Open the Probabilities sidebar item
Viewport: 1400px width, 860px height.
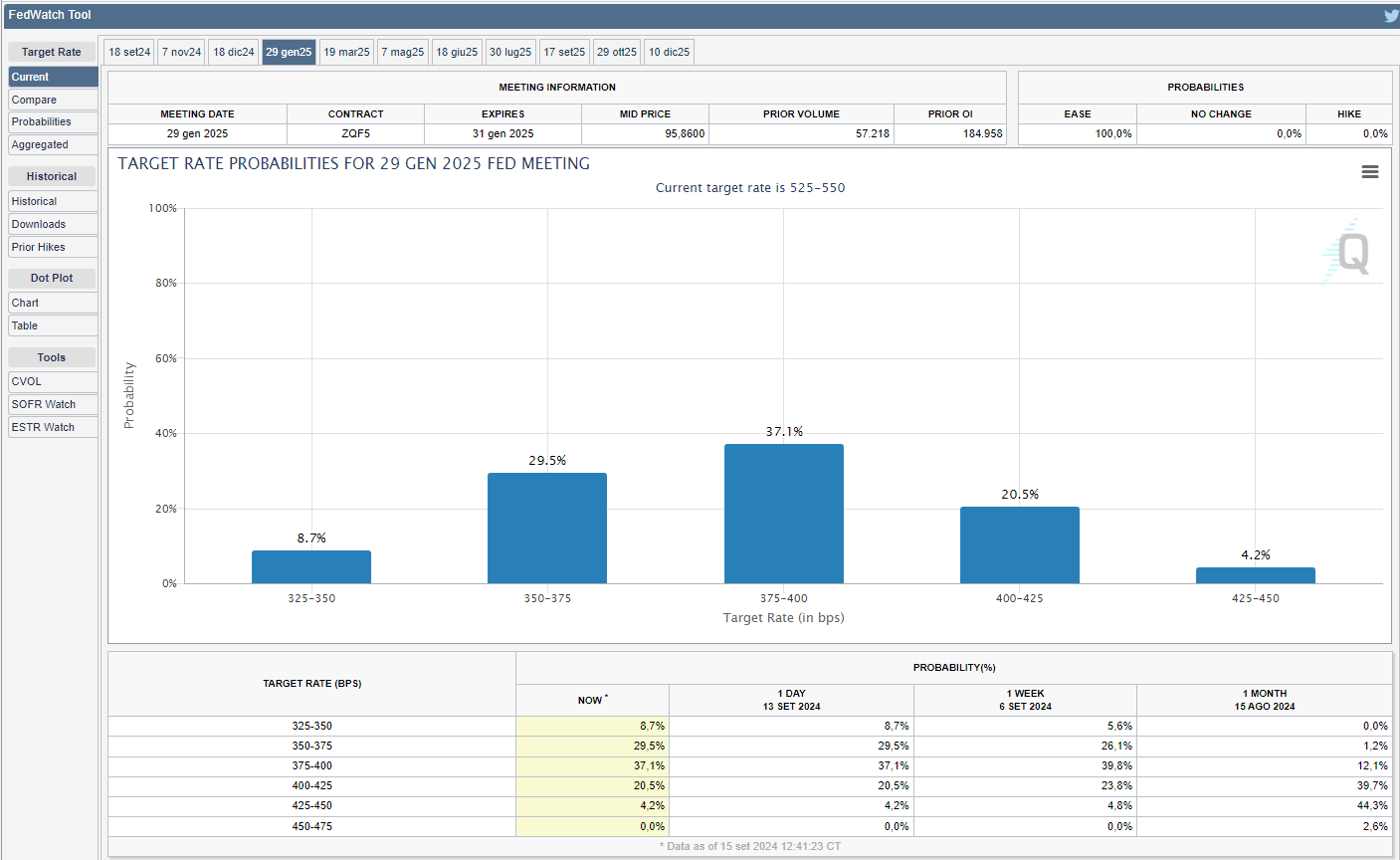click(x=53, y=121)
